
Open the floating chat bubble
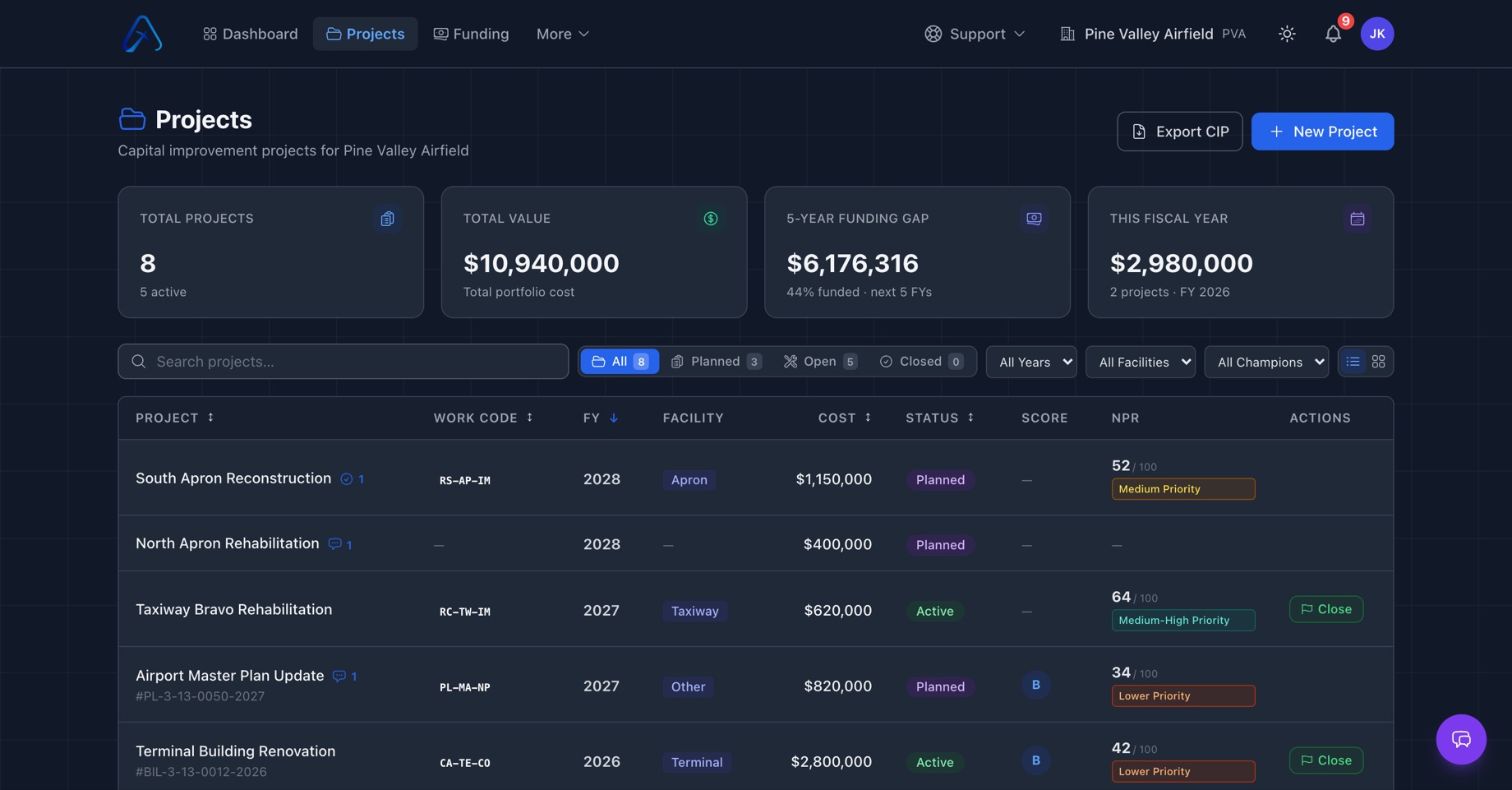coord(1460,739)
